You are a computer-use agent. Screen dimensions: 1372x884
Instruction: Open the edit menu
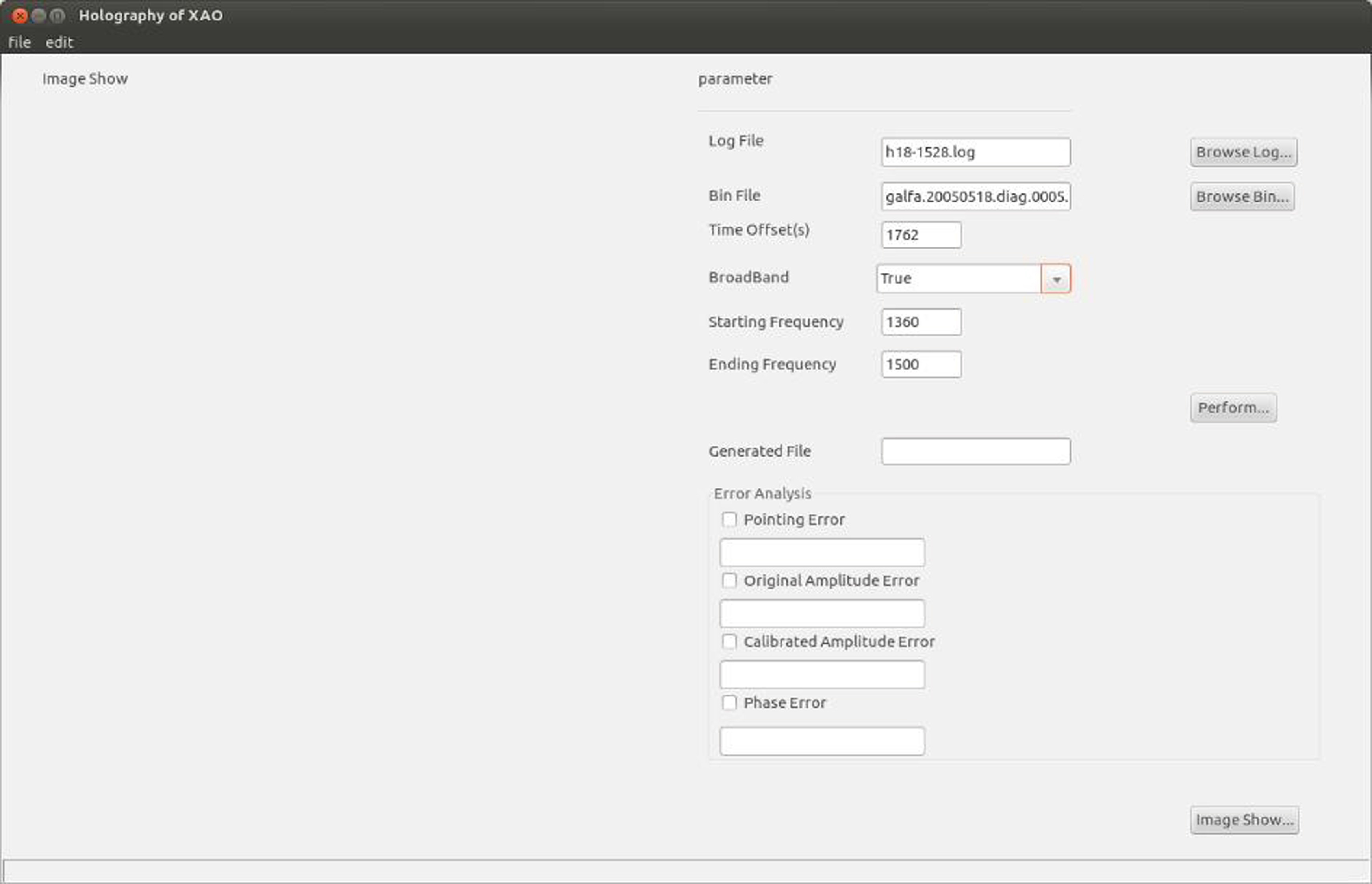[59, 43]
